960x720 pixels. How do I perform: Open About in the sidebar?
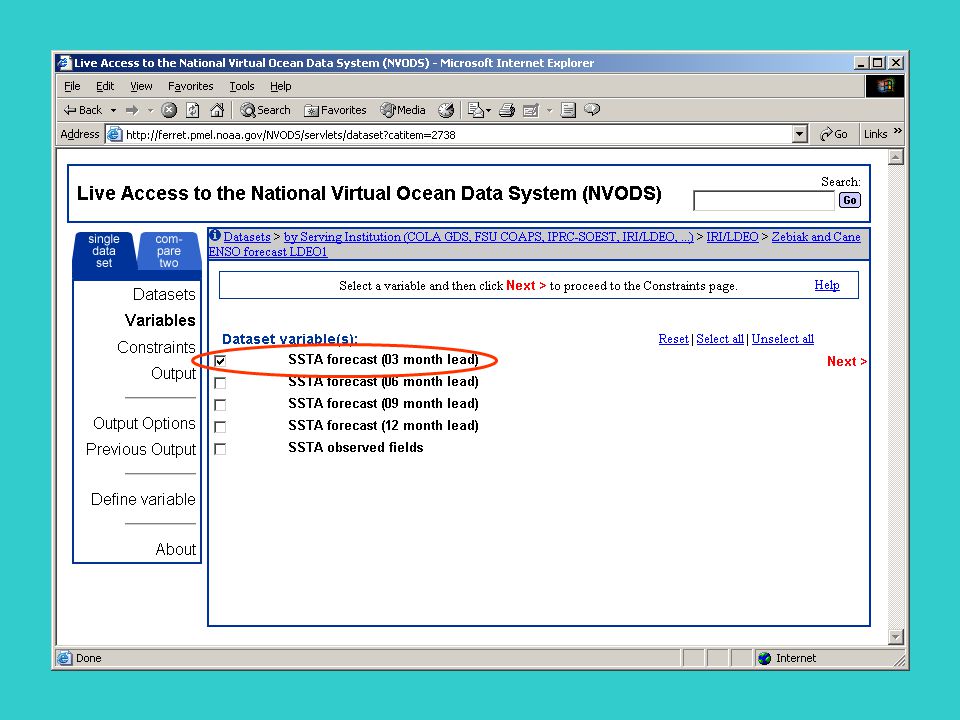tap(176, 549)
